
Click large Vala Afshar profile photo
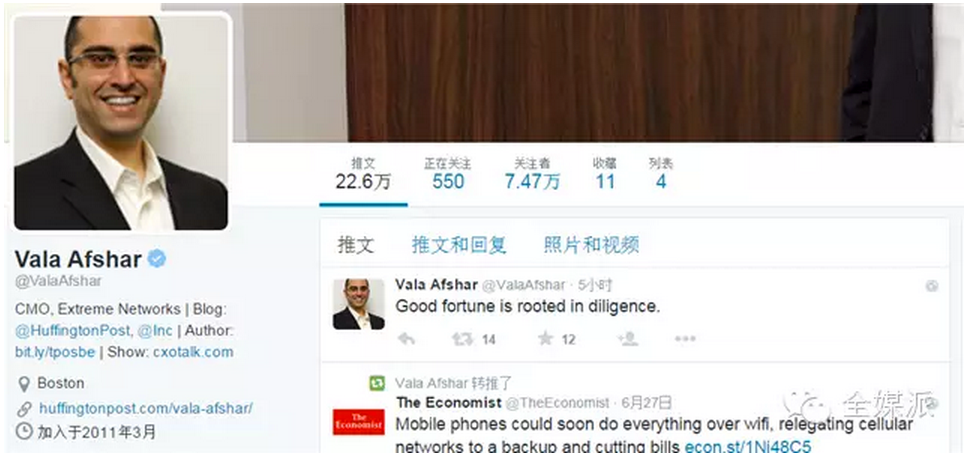tap(120, 123)
